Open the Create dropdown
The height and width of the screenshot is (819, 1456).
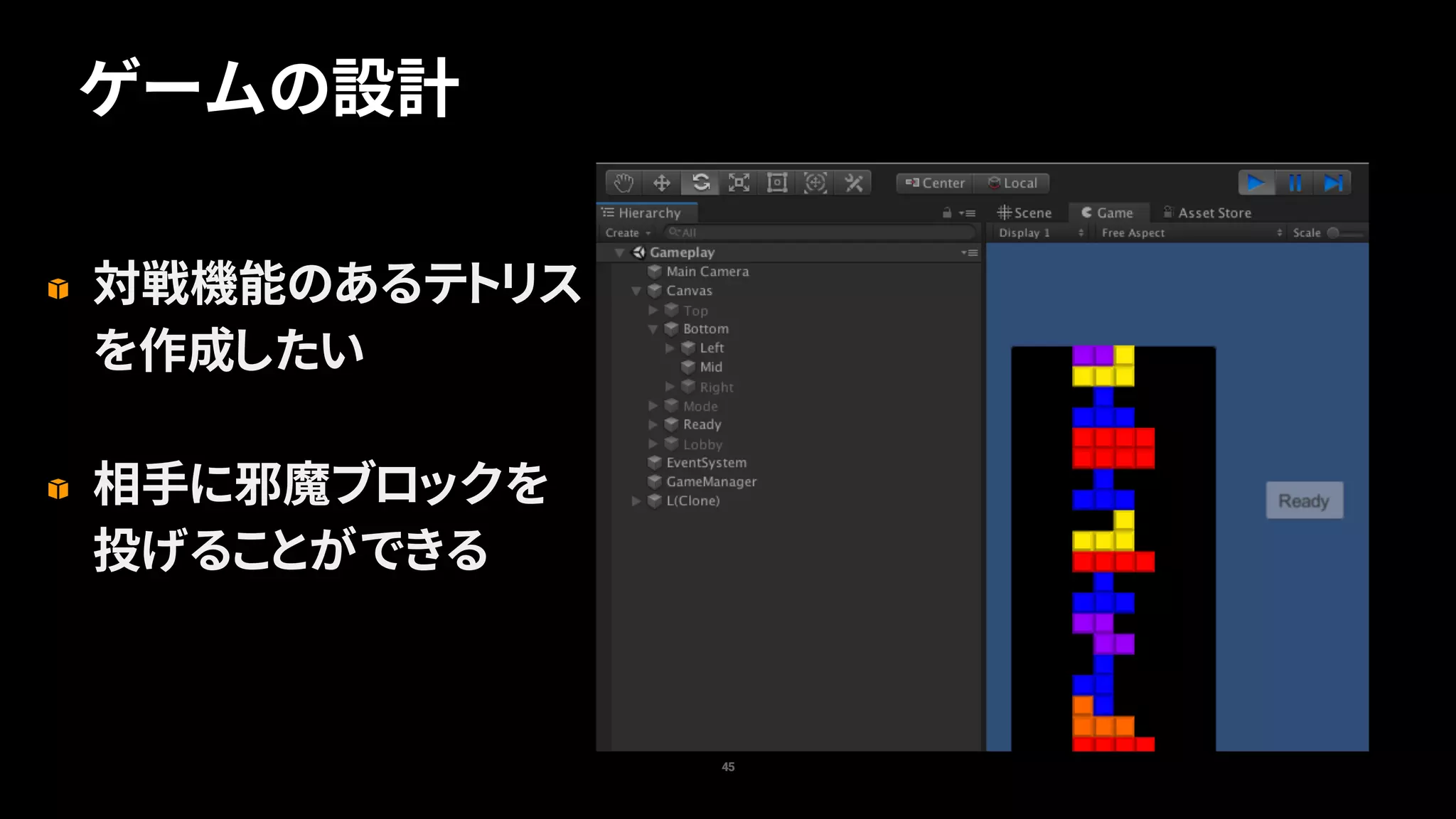tap(628, 232)
